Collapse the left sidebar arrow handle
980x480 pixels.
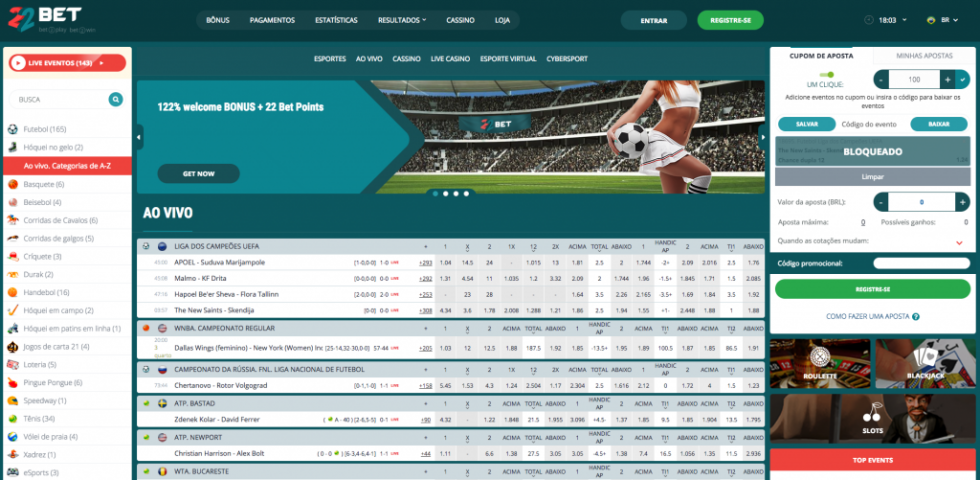pyautogui.click(x=140, y=137)
